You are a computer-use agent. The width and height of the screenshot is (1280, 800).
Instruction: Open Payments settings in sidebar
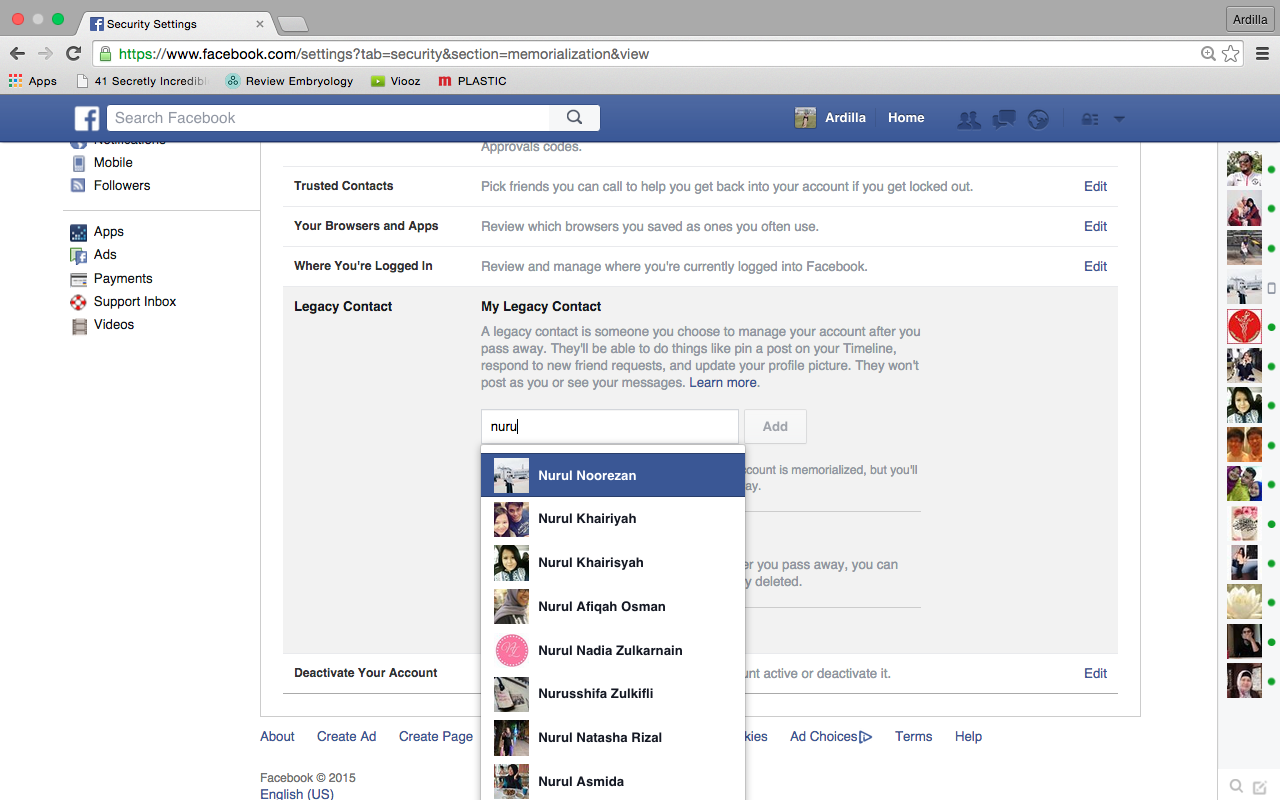pyautogui.click(x=111, y=278)
